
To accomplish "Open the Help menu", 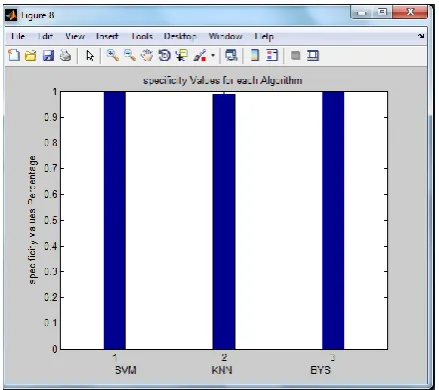I will click(x=264, y=36).
